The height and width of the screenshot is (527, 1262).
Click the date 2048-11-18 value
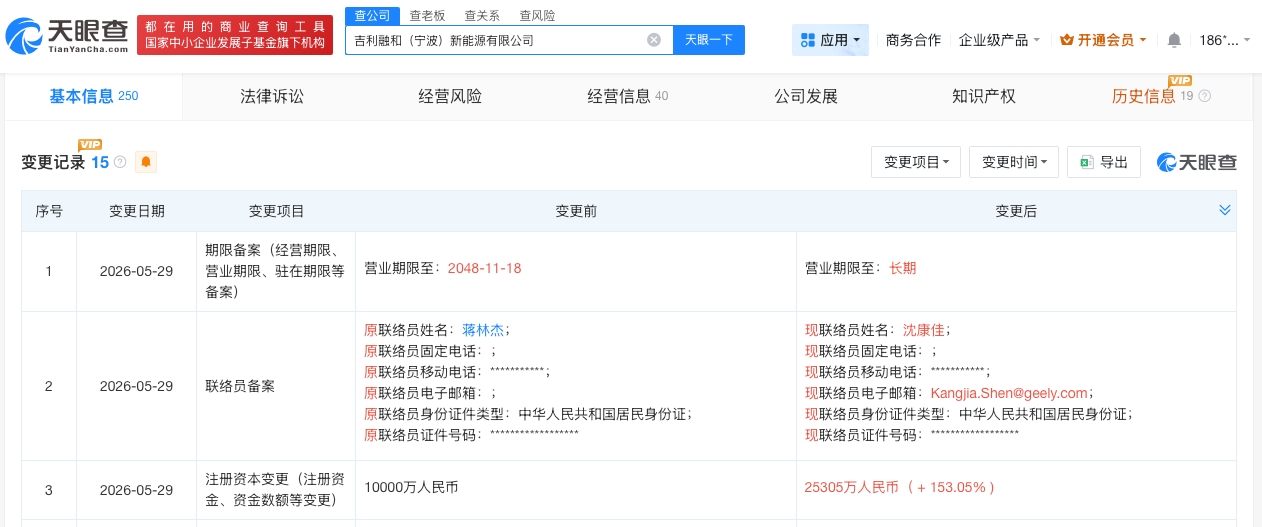(484, 268)
